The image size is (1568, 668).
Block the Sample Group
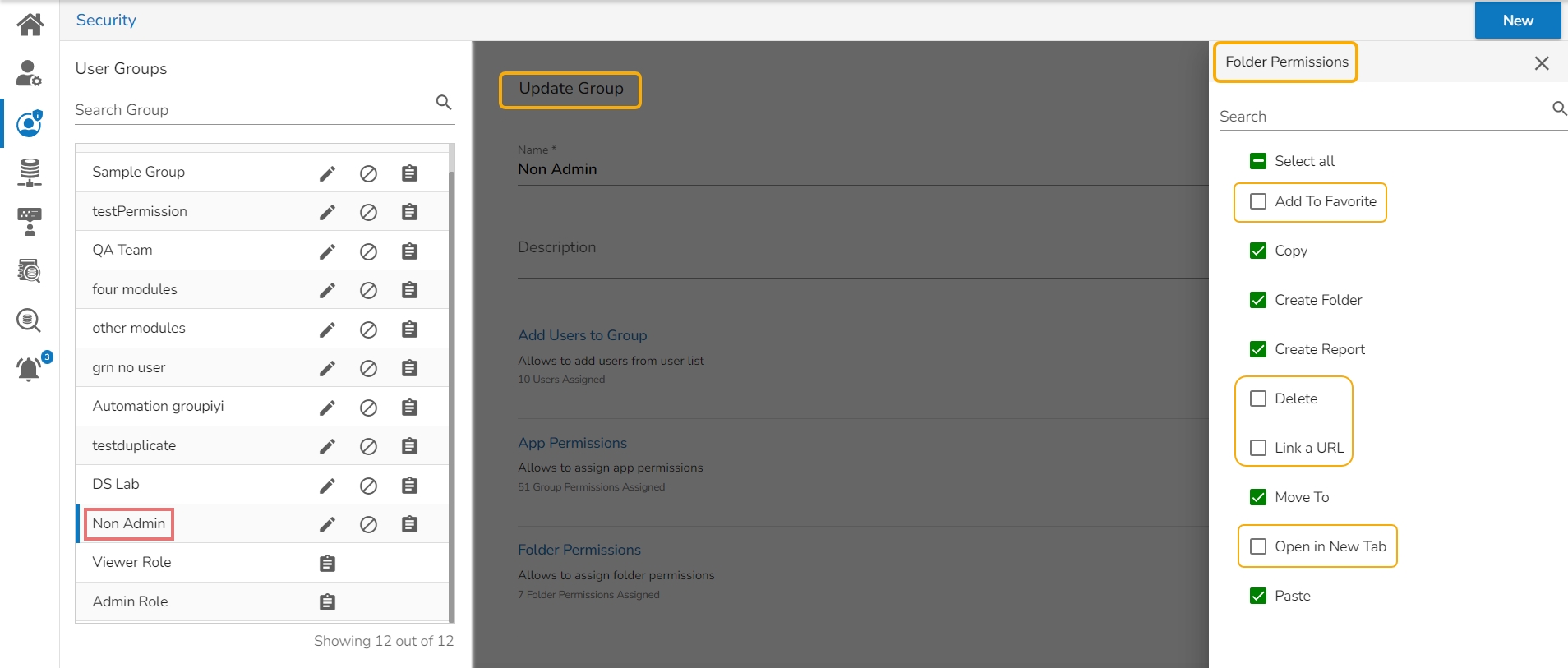[368, 173]
